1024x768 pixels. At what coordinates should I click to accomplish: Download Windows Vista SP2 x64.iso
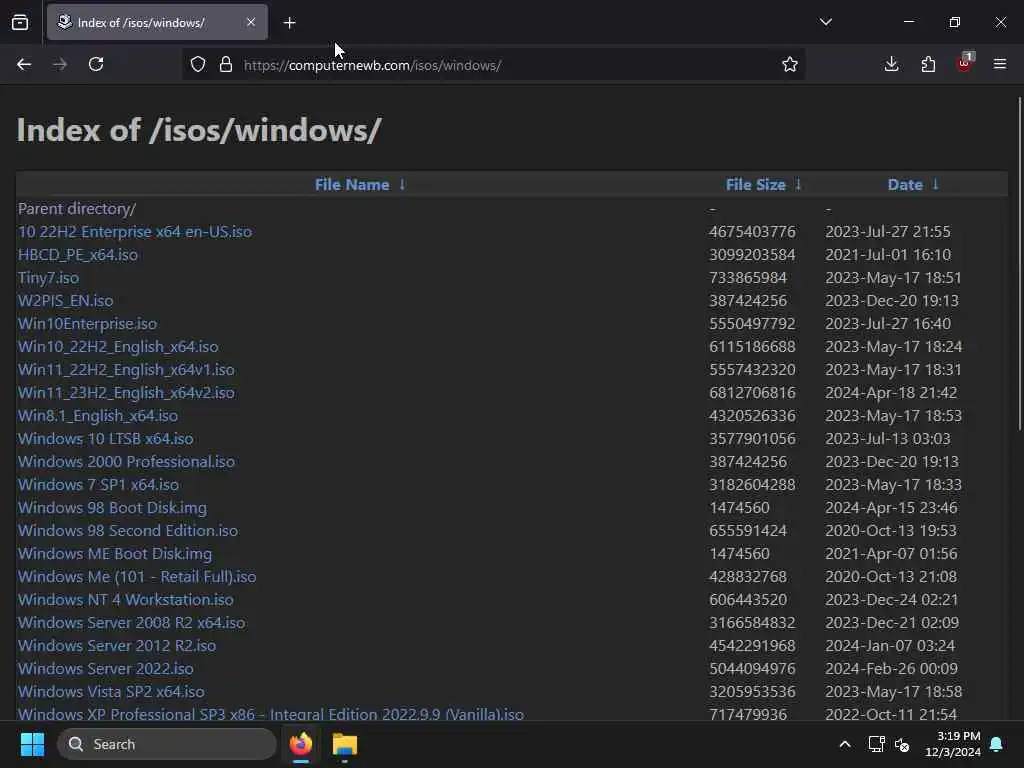(111, 692)
